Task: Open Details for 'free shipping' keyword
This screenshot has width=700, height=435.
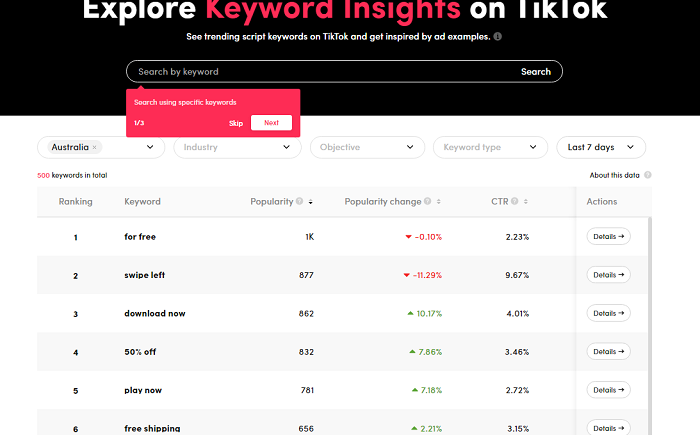Action: click(x=608, y=428)
